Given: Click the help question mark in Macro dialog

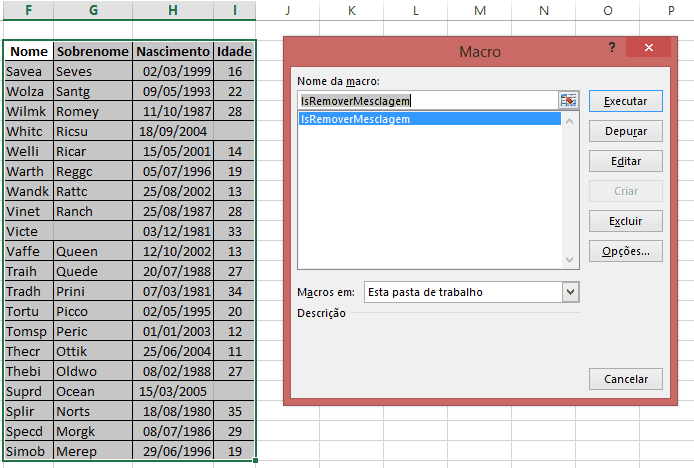Looking at the screenshot, I should pos(612,47).
